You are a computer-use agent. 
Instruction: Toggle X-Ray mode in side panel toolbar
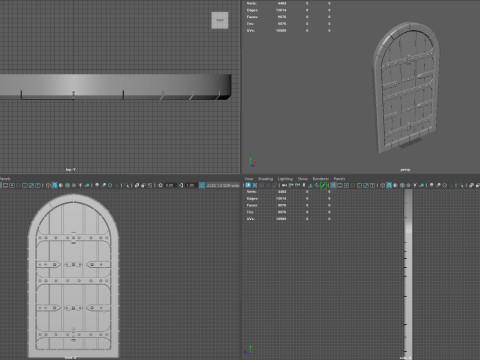click(x=471, y=185)
